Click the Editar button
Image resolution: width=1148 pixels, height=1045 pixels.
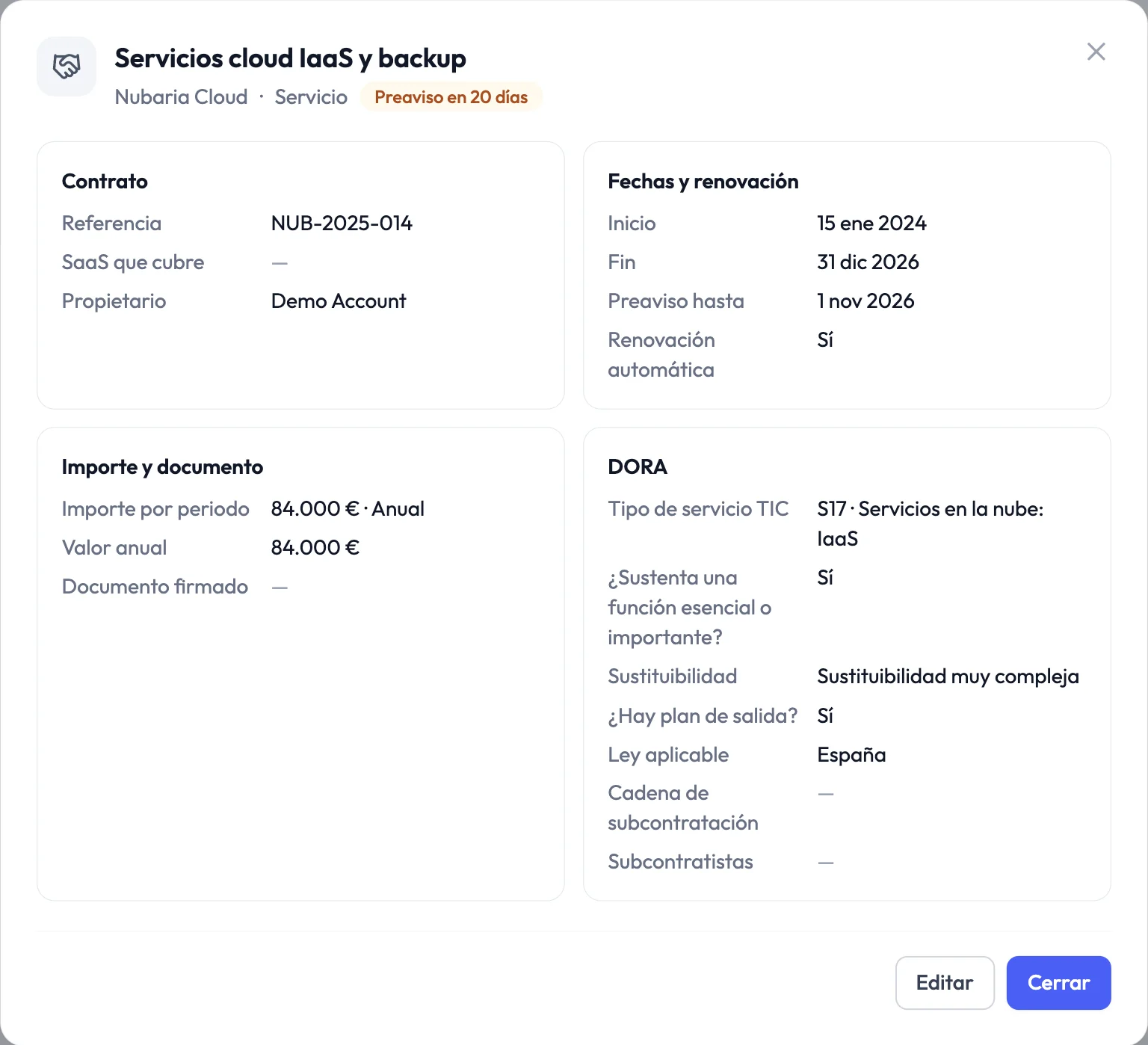pyautogui.click(x=945, y=982)
